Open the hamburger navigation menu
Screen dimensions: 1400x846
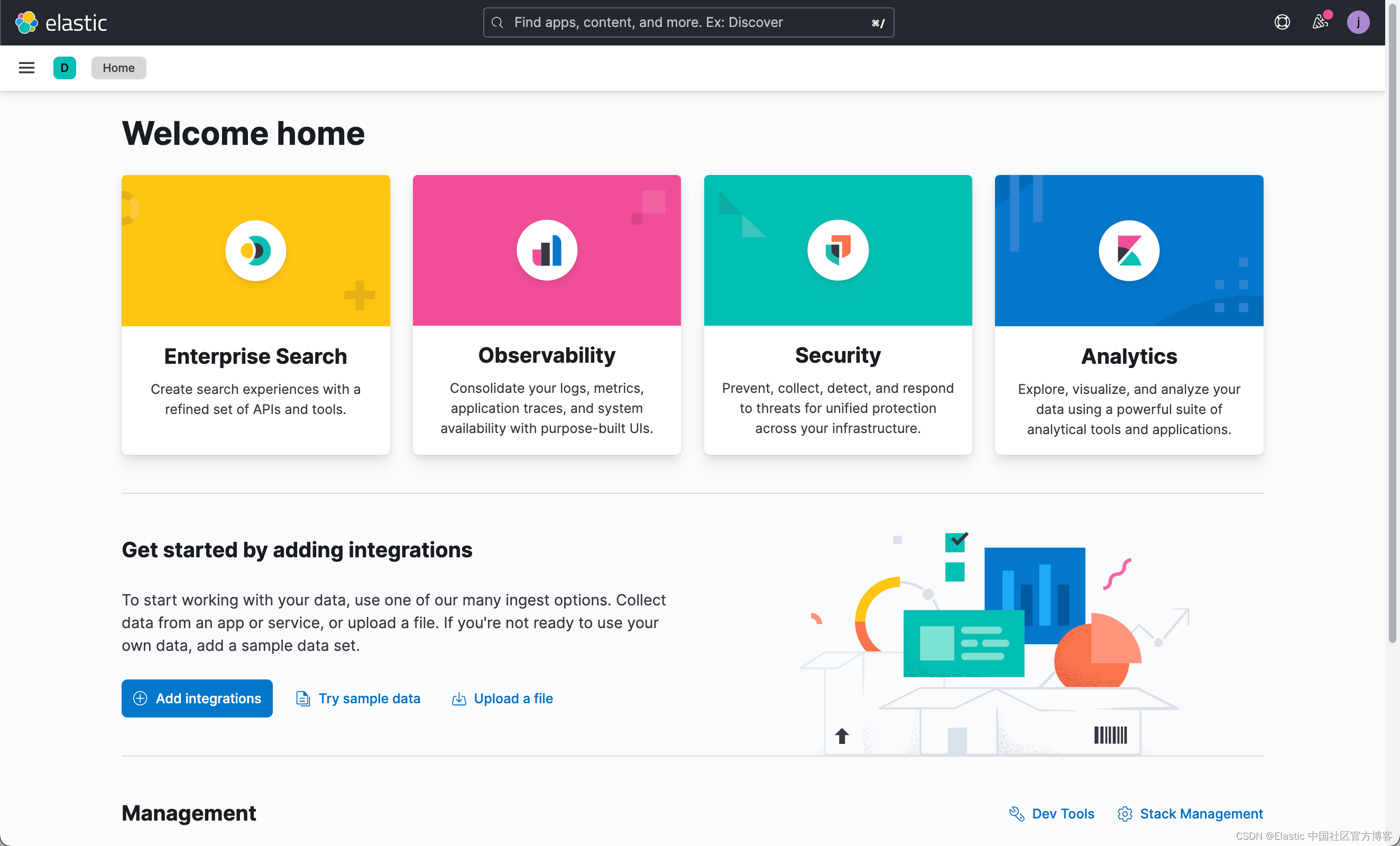coord(26,68)
